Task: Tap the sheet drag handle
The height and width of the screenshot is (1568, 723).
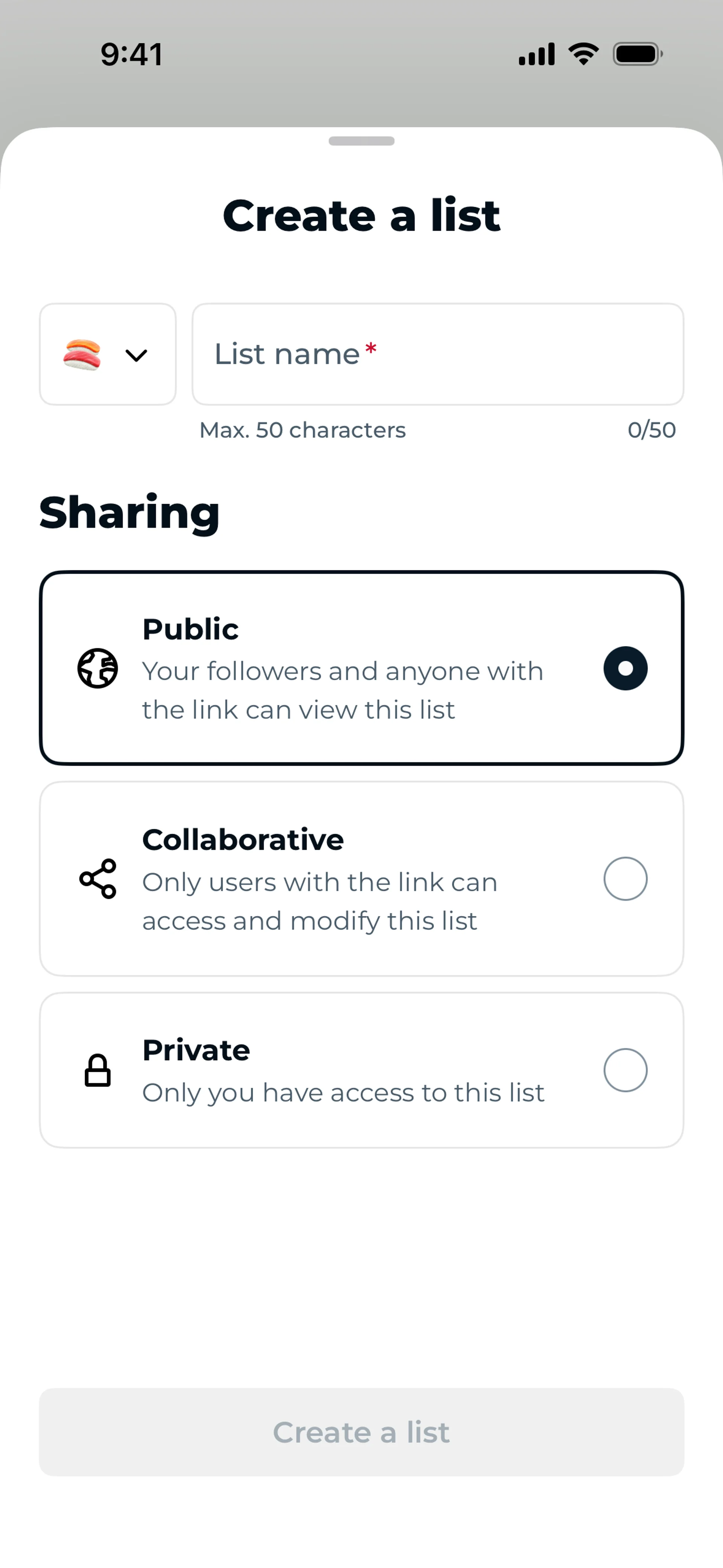Action: [x=361, y=141]
